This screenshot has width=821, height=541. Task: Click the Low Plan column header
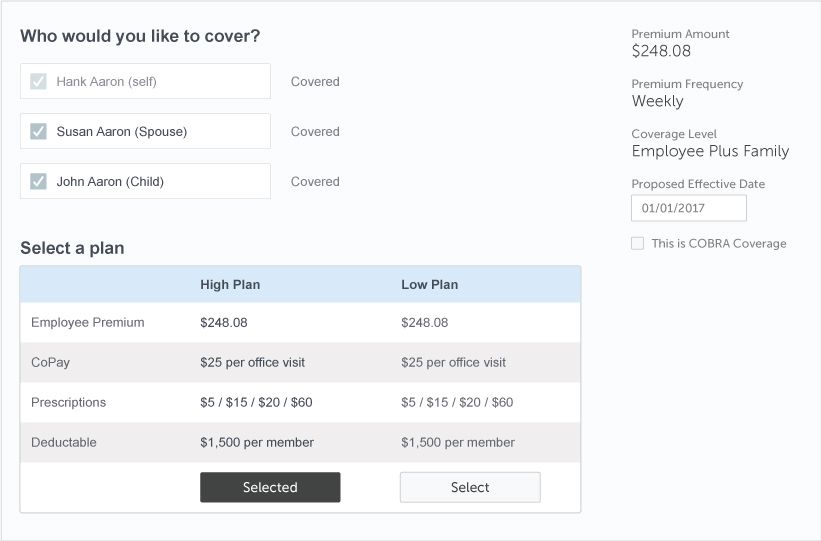point(429,285)
